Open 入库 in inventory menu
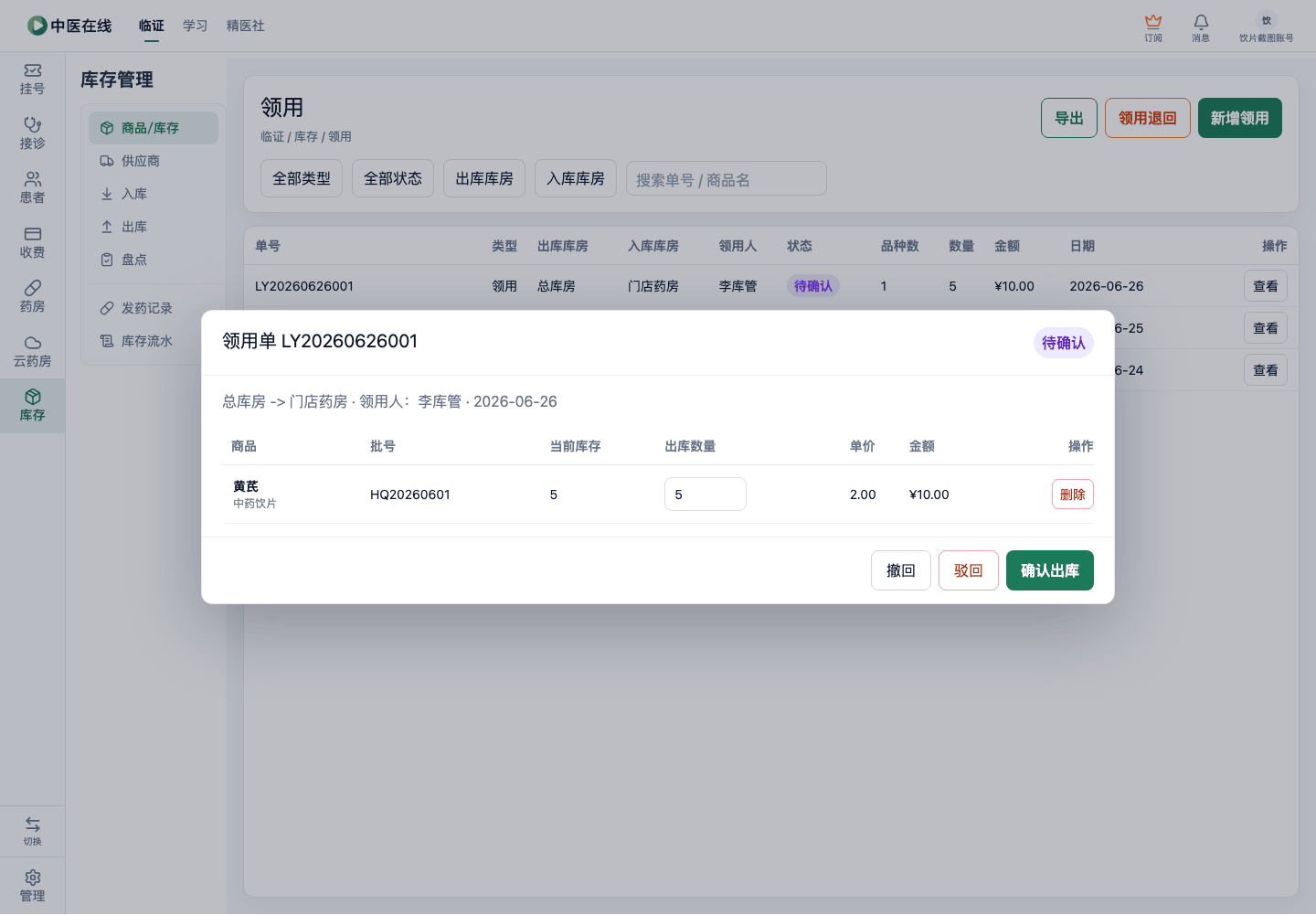The width and height of the screenshot is (1316, 915). click(154, 194)
